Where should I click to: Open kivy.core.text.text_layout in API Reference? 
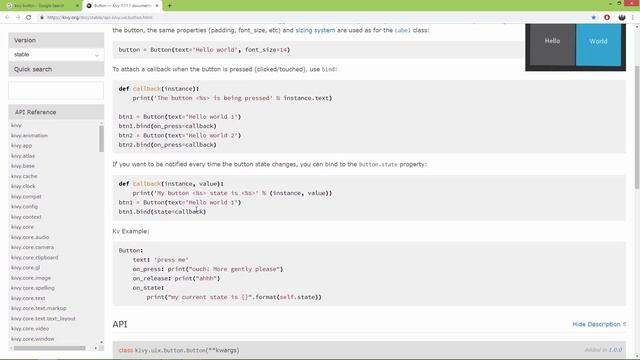43,319
